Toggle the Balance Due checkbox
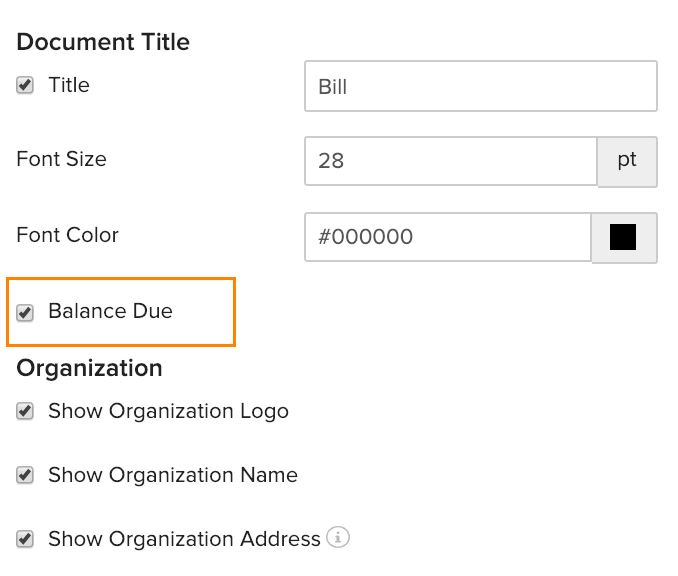 click(25, 312)
